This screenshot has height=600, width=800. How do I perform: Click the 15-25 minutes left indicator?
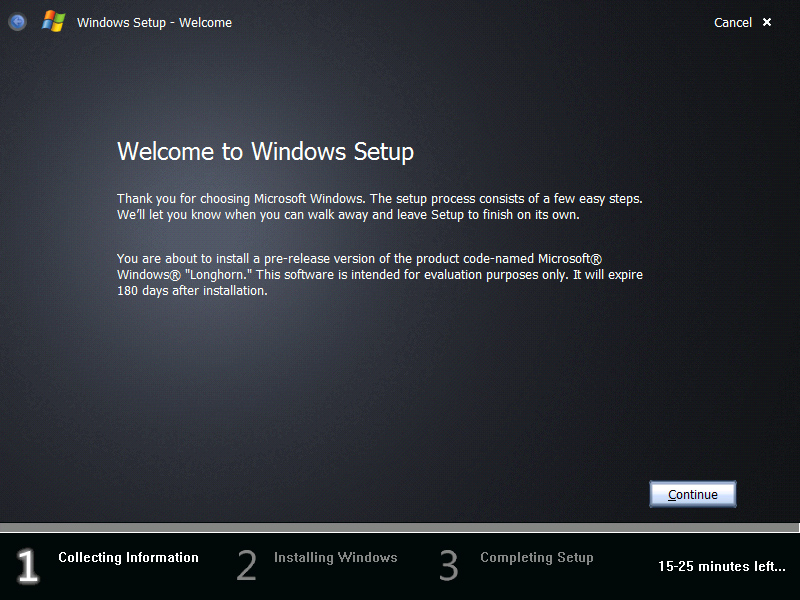click(x=721, y=566)
